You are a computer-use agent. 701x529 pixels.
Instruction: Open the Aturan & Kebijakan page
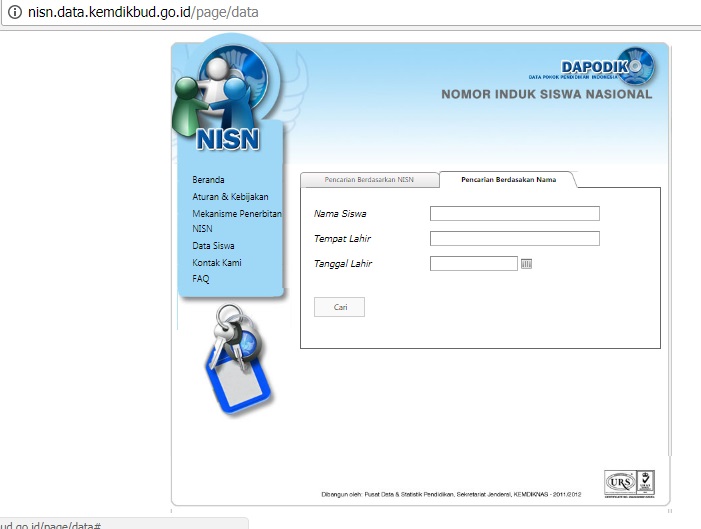pos(230,197)
